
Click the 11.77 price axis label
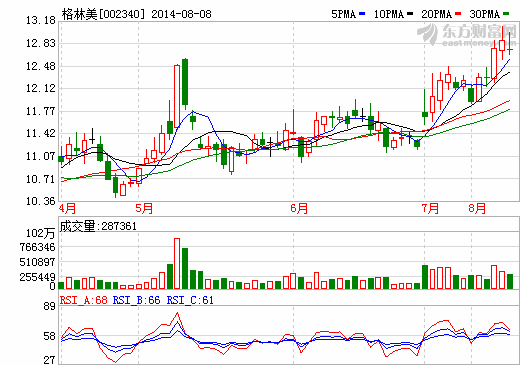(41, 111)
